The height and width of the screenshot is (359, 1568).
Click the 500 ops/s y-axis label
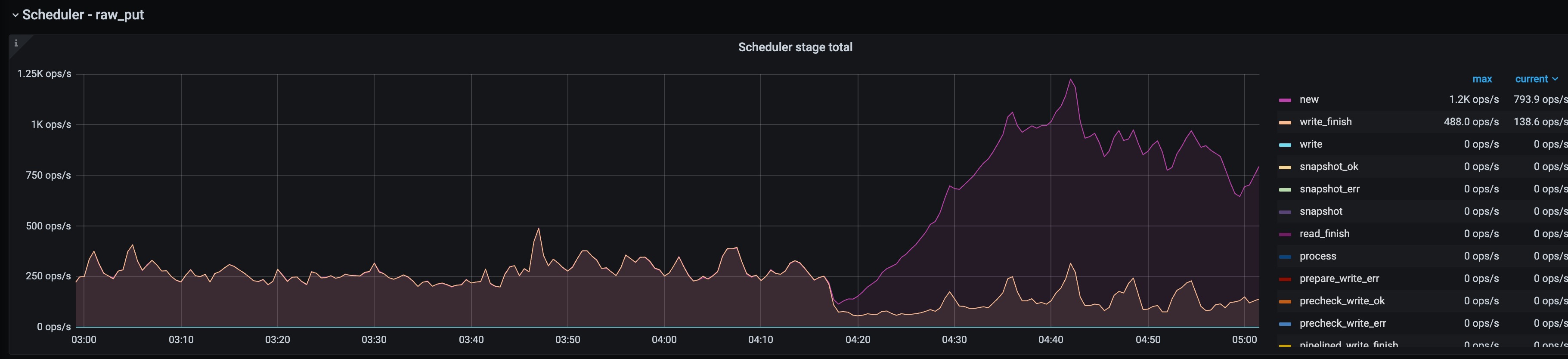coord(48,226)
